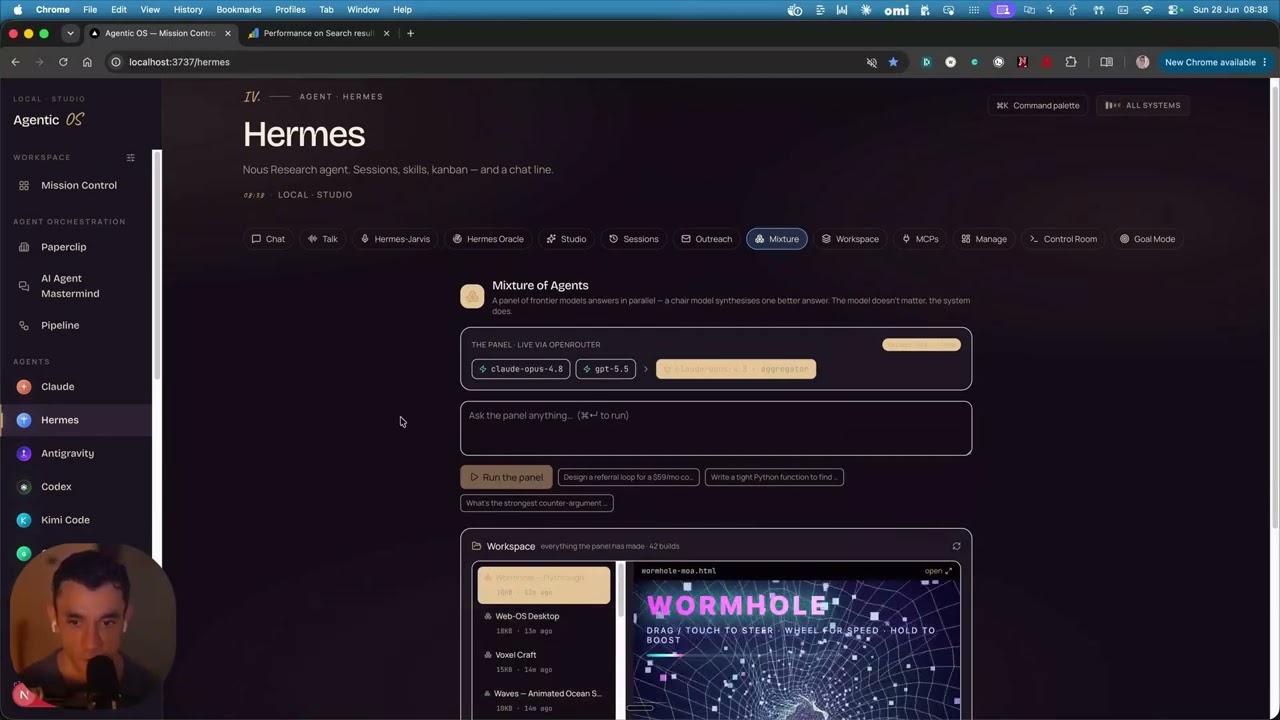
Task: Close the Agentic OS browser tab
Action: [227, 33]
